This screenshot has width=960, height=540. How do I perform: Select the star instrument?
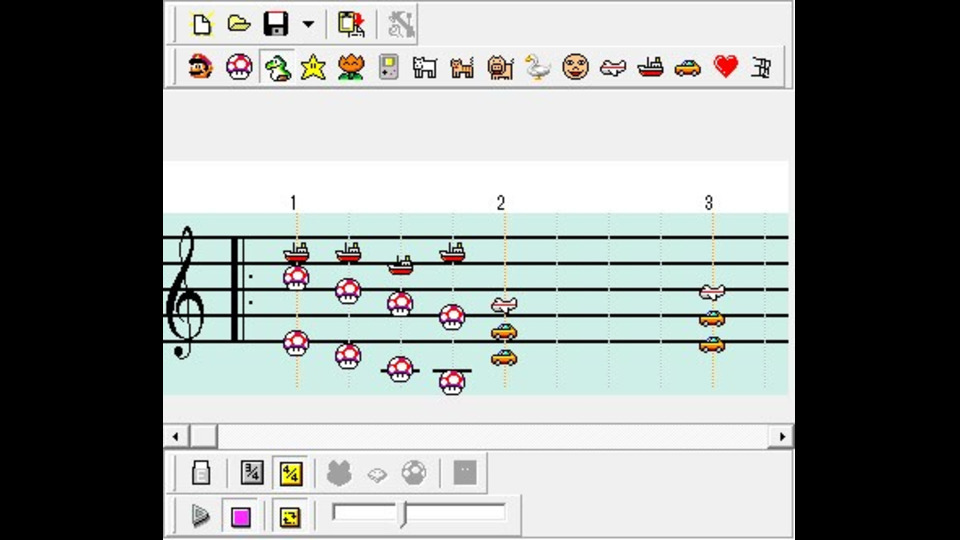pos(313,67)
